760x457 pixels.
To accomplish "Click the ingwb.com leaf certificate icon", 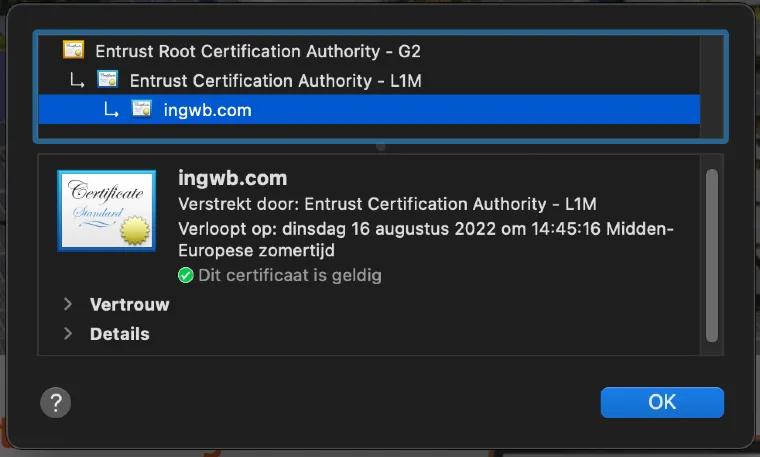I will pyautogui.click(x=142, y=109).
